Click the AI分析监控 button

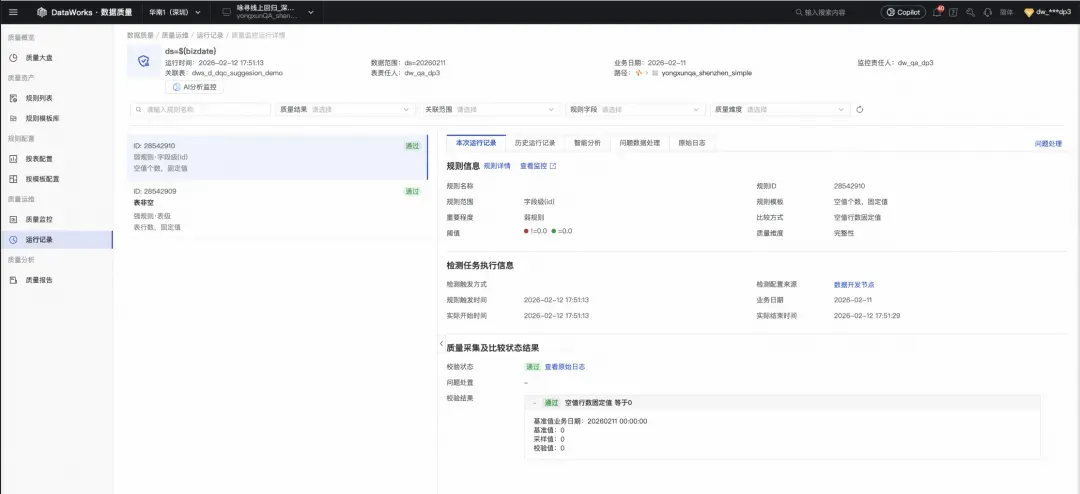[x=194, y=88]
